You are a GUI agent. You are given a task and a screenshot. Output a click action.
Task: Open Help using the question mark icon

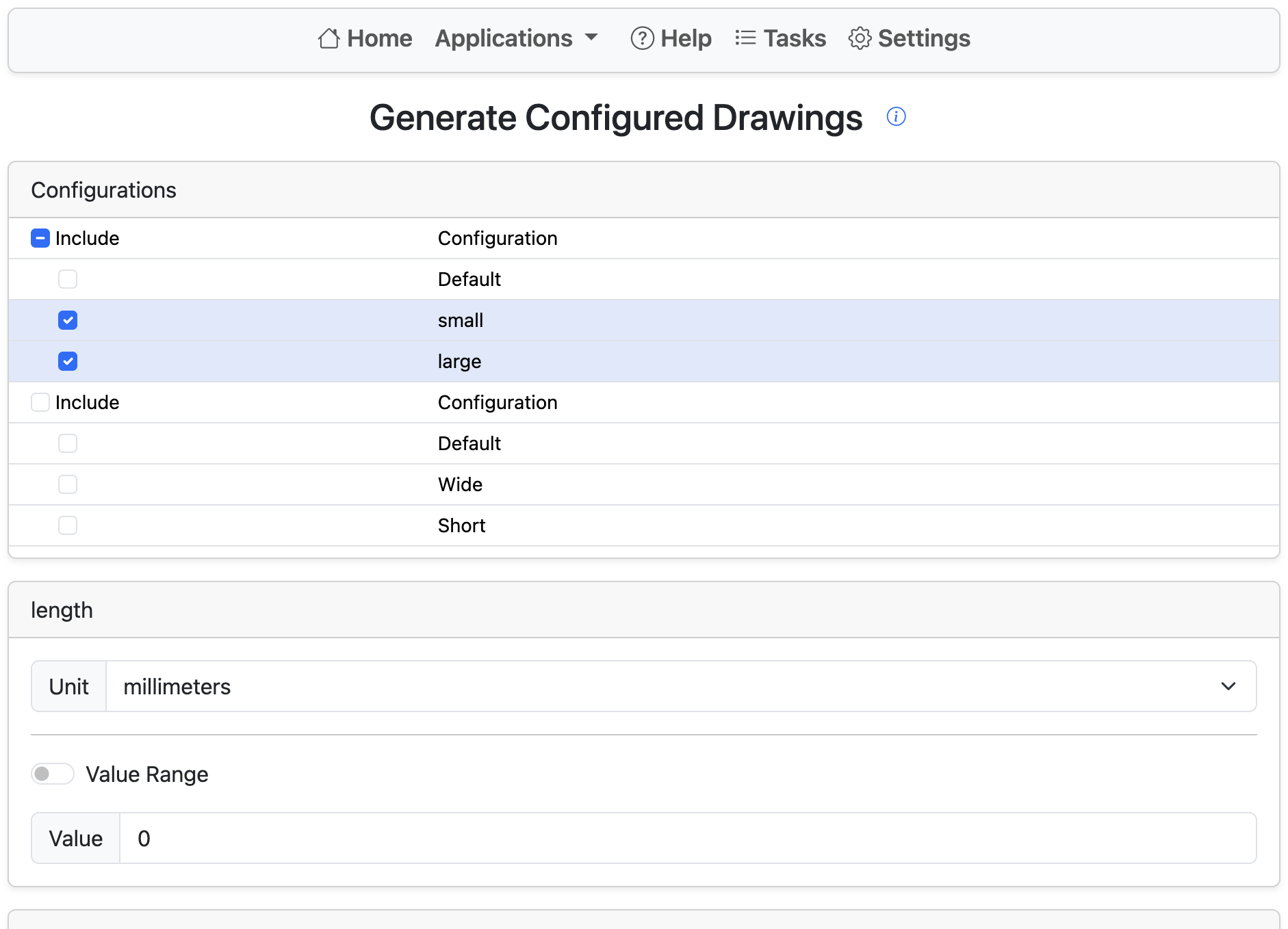pos(642,39)
